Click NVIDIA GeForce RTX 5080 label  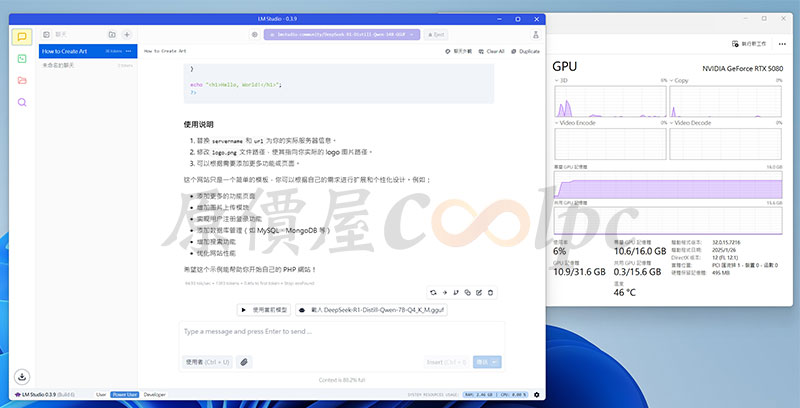click(x=742, y=68)
